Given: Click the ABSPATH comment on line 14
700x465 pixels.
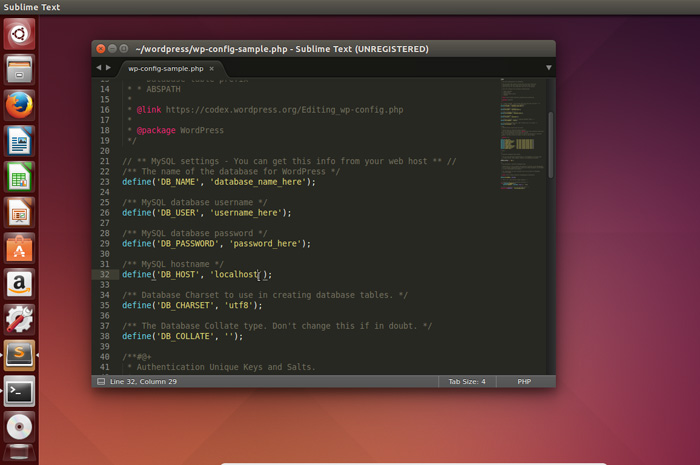Looking at the screenshot, I should 163,89.
